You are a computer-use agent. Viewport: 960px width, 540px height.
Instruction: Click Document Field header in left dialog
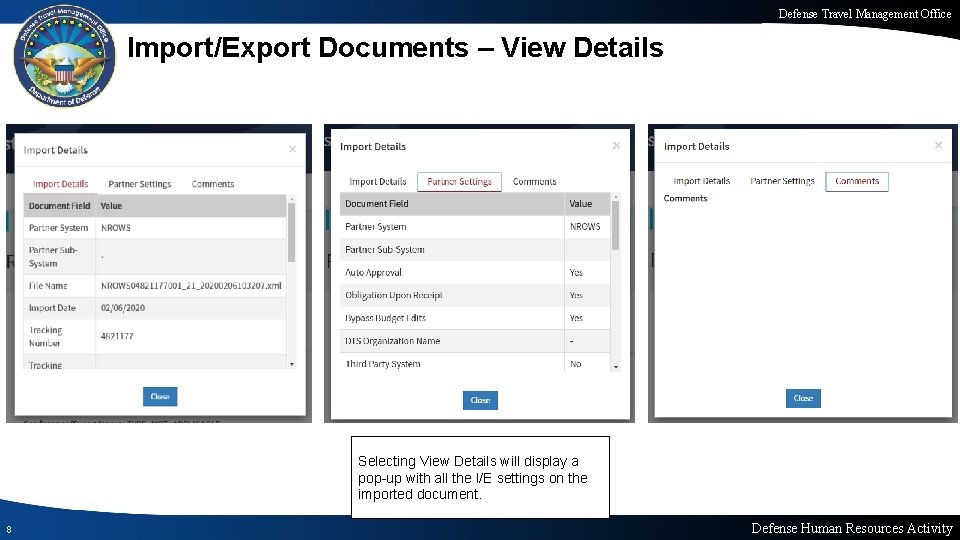click(x=59, y=206)
